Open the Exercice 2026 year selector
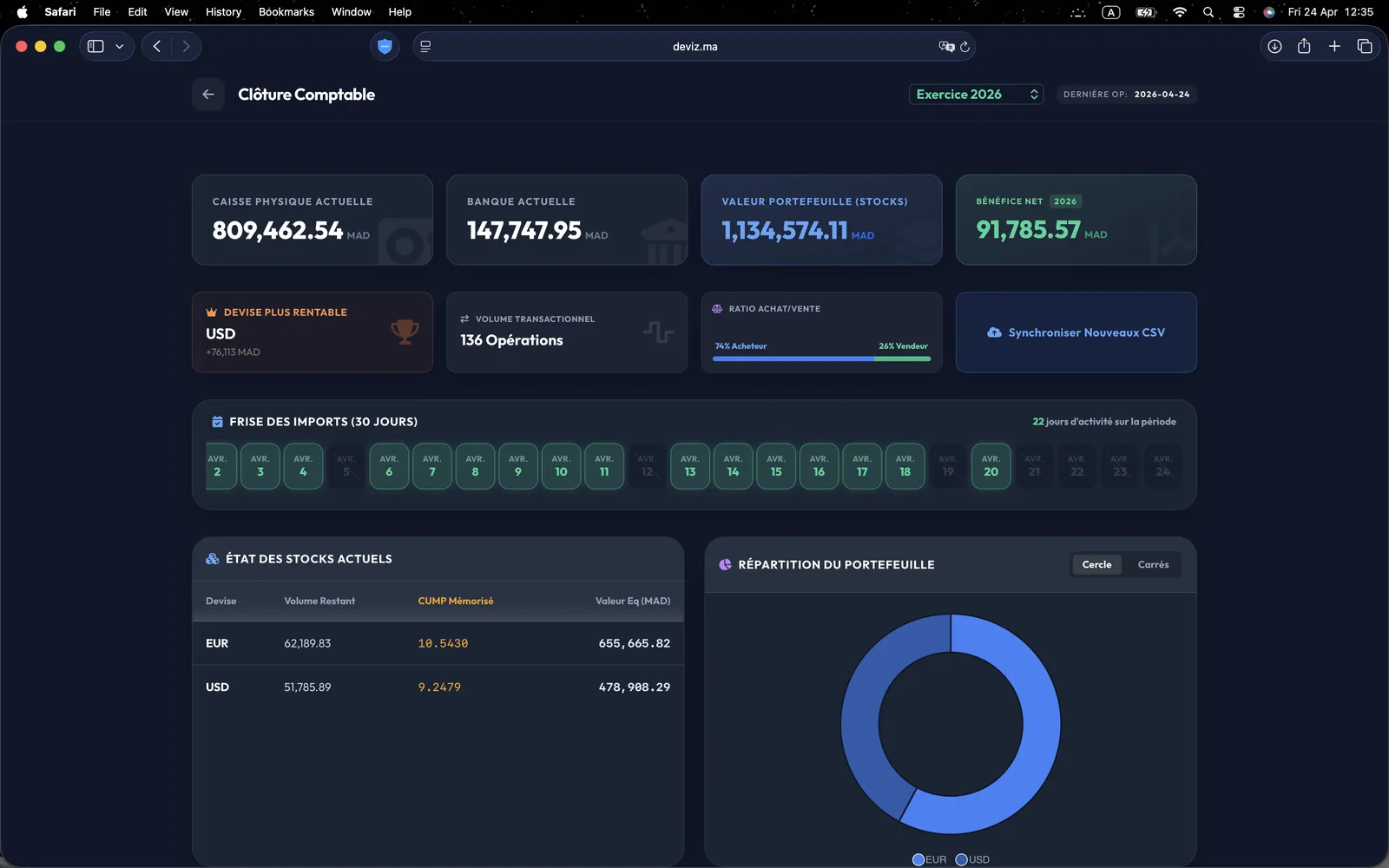Viewport: 1389px width, 868px height. coord(977,95)
